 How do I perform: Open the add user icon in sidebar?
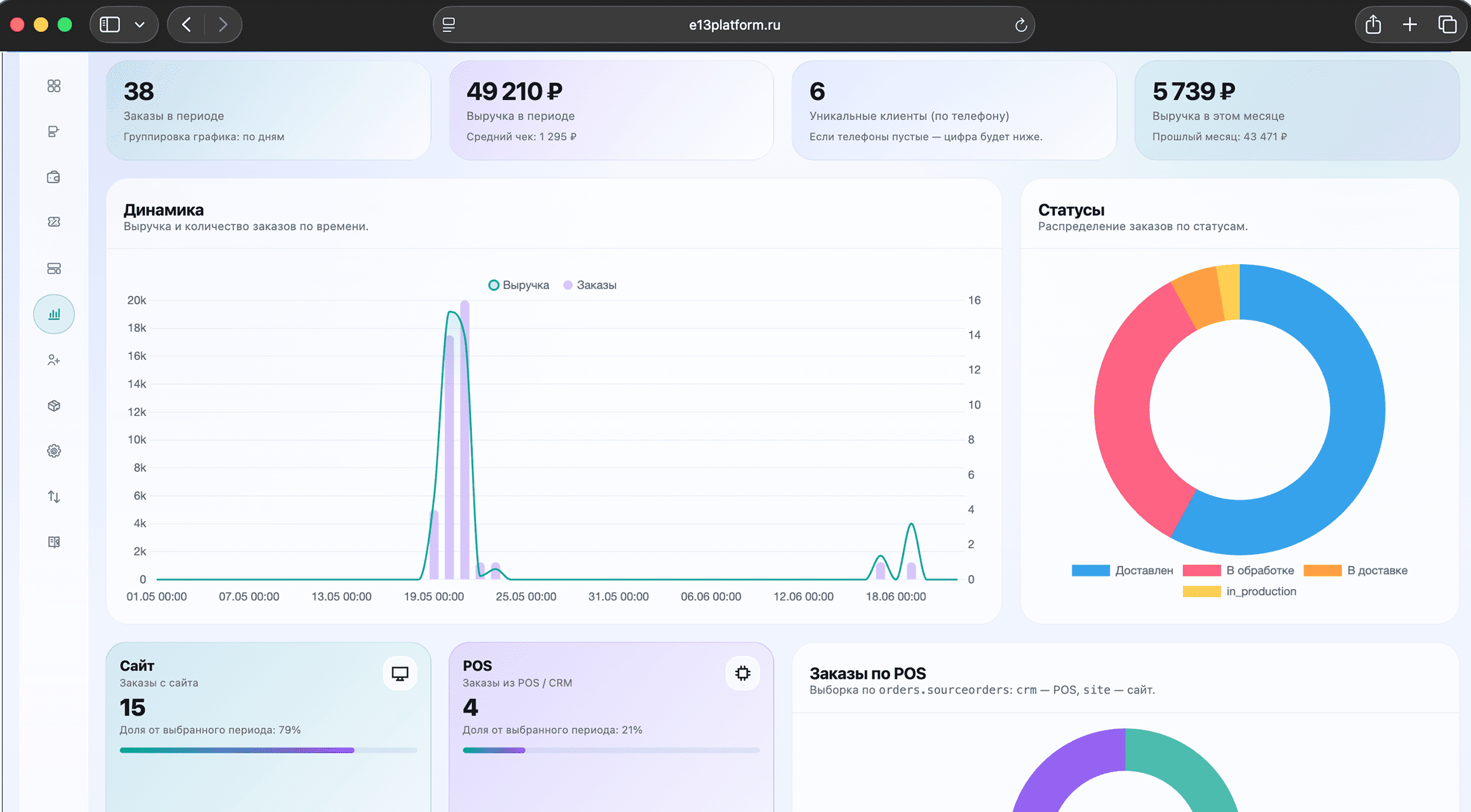(54, 360)
